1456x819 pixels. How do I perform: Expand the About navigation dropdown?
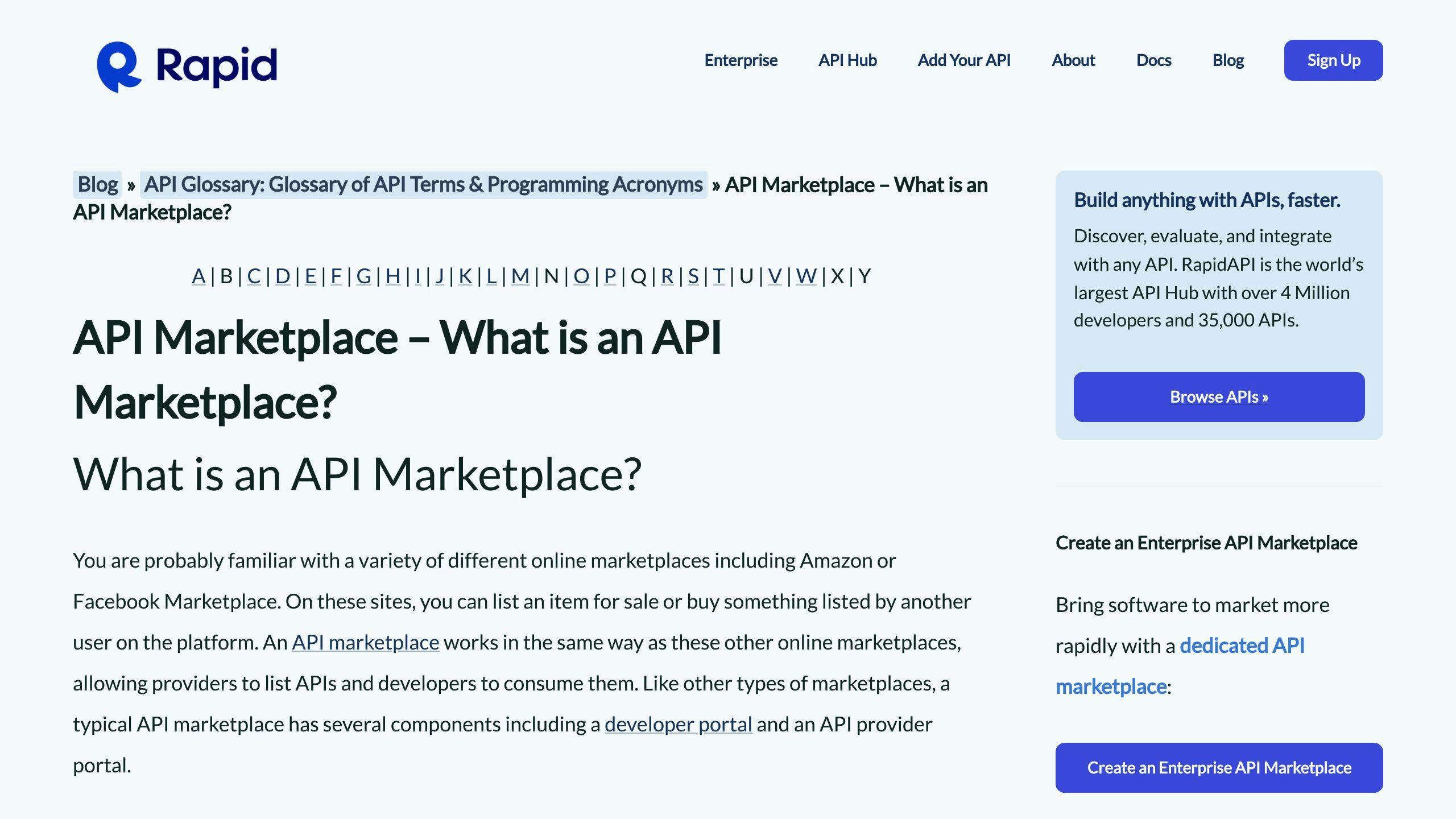[x=1074, y=60]
